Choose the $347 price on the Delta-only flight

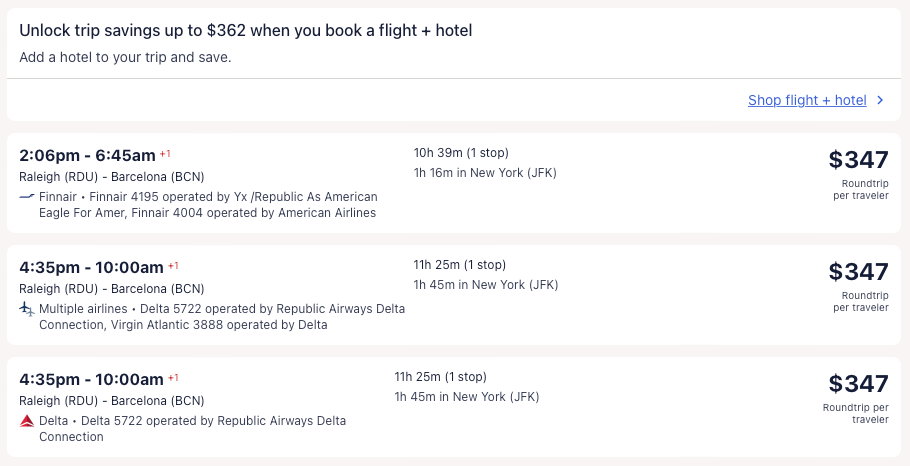[x=858, y=384]
